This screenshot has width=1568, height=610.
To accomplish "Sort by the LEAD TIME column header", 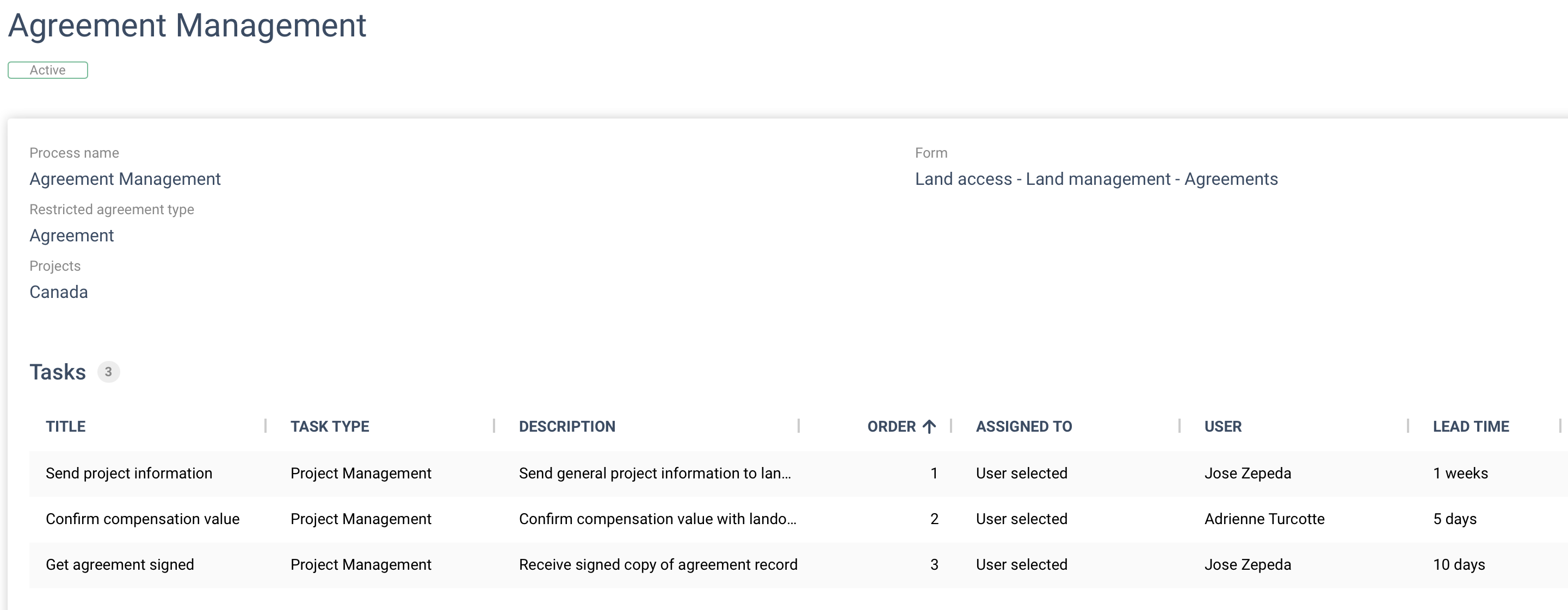I will (1471, 426).
